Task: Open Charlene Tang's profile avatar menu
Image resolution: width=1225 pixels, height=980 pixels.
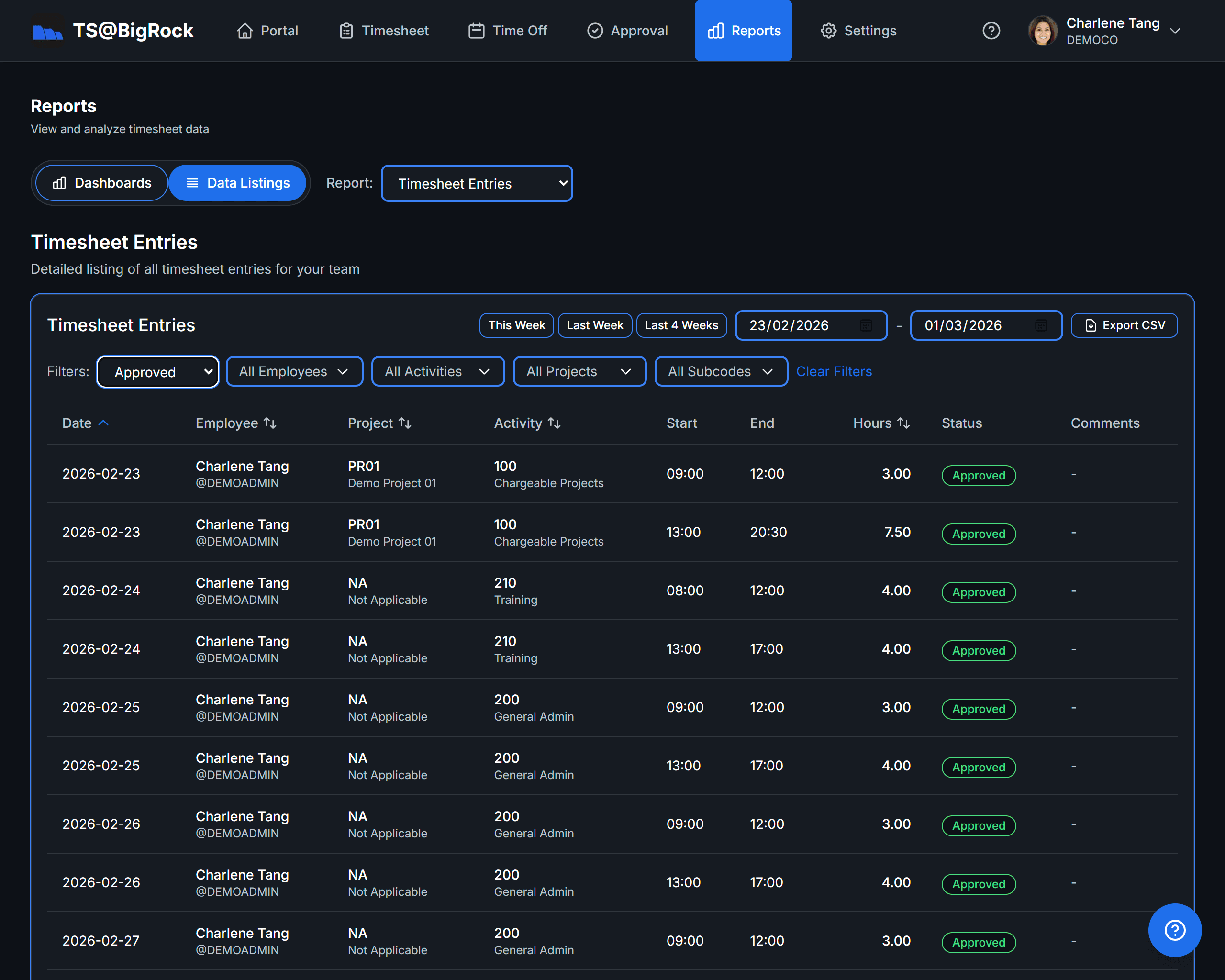Action: coord(1043,31)
